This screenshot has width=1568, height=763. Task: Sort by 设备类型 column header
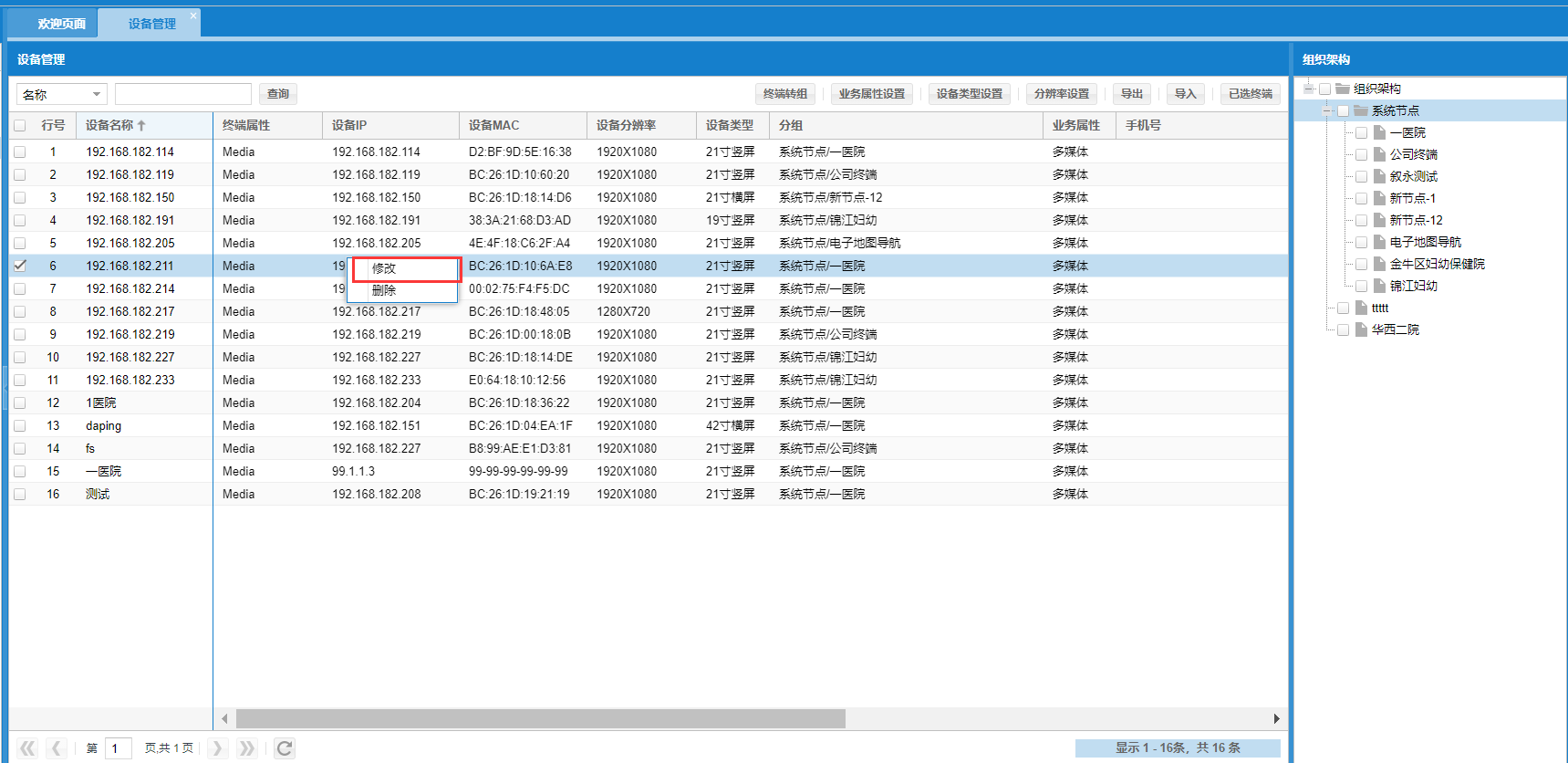[x=732, y=125]
